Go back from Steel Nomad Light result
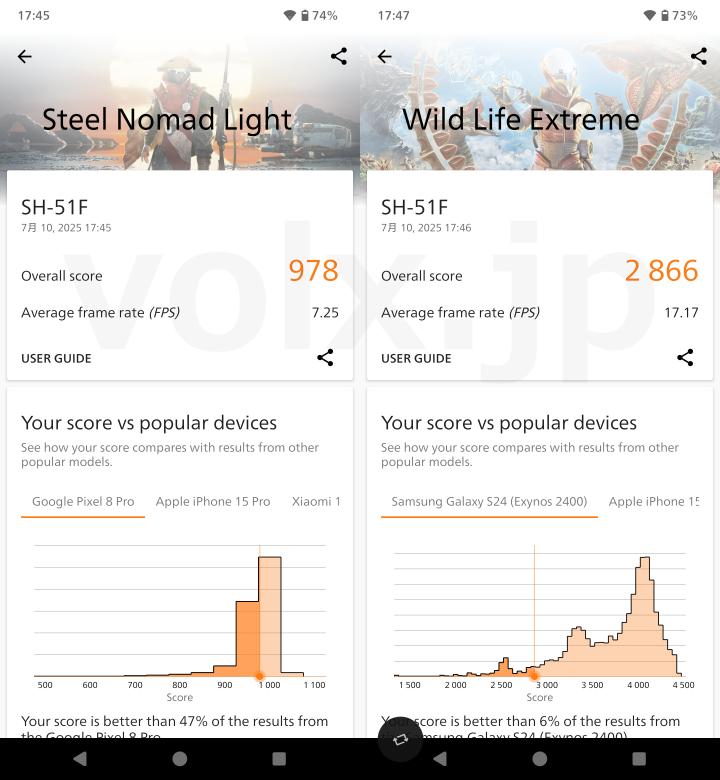720x780 pixels. tap(24, 57)
